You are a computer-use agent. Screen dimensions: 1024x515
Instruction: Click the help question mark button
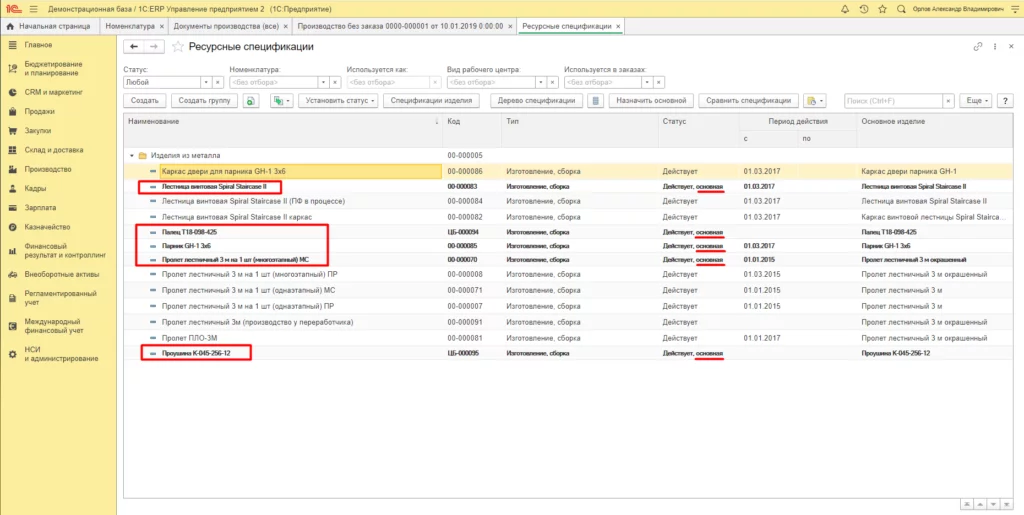1005,101
